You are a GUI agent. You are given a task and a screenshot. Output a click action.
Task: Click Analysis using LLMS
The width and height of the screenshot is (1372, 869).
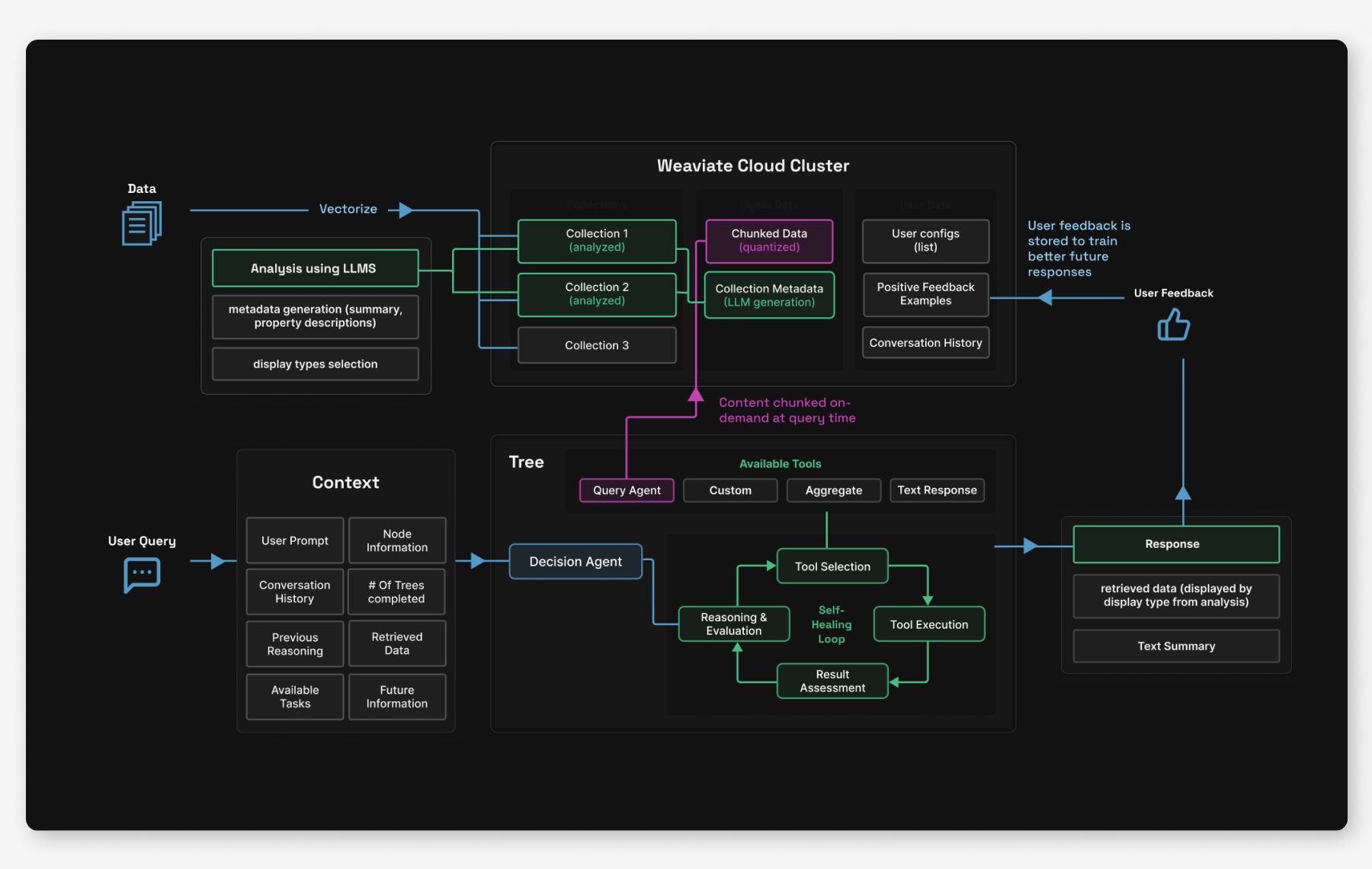click(x=315, y=268)
